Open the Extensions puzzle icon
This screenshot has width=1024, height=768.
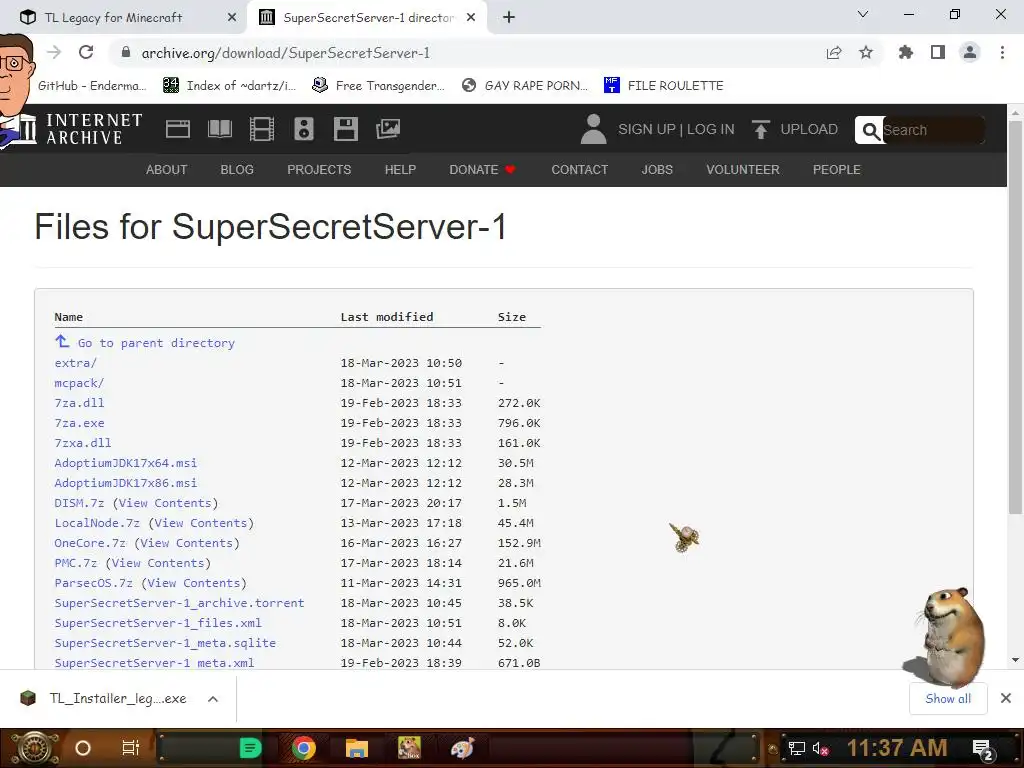click(906, 52)
